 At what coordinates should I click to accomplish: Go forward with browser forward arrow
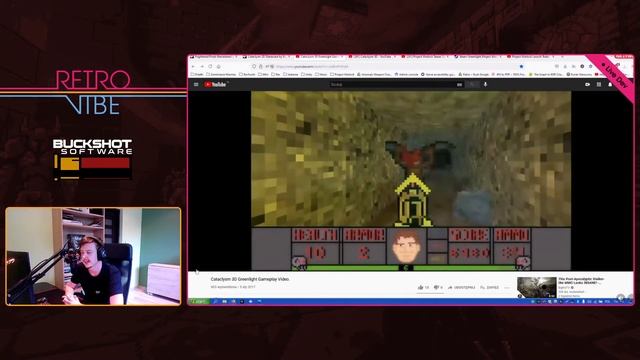click(x=202, y=67)
